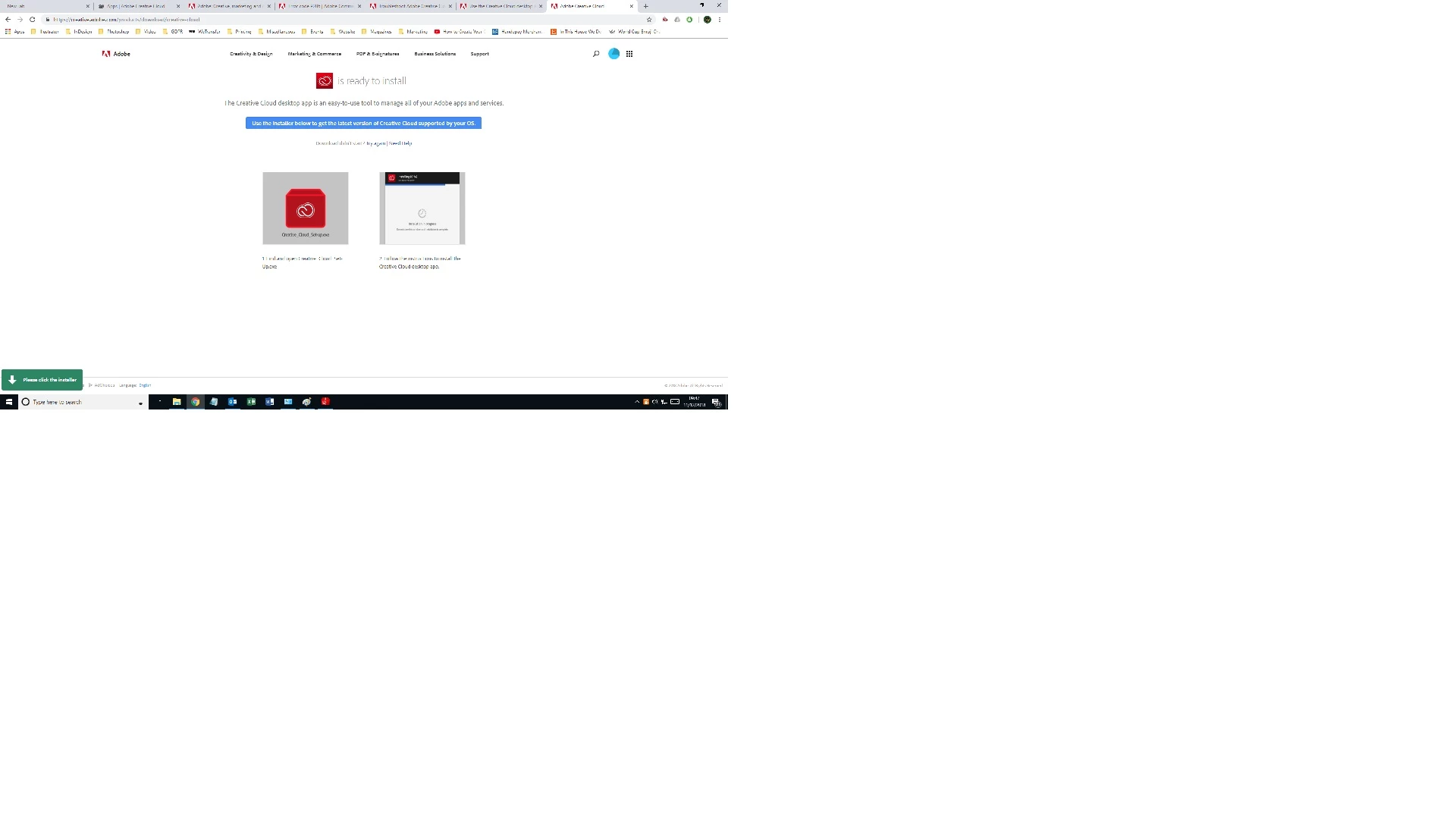Image resolution: width=1456 pixels, height=819 pixels.
Task: Expand the Marketing & Commerce menu
Action: 314,54
